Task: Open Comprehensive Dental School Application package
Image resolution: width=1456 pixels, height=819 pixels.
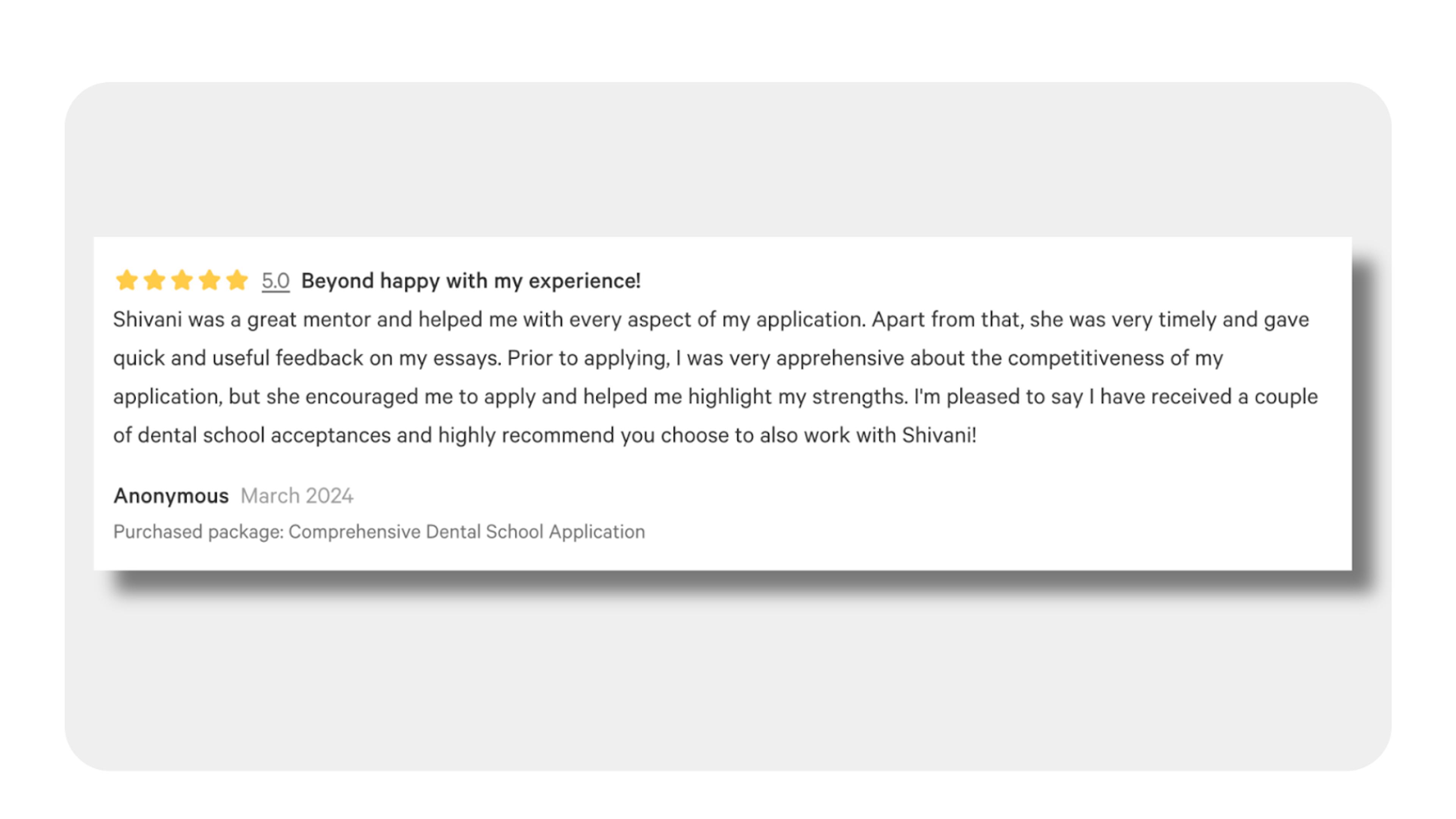Action: pyautogui.click(x=467, y=532)
